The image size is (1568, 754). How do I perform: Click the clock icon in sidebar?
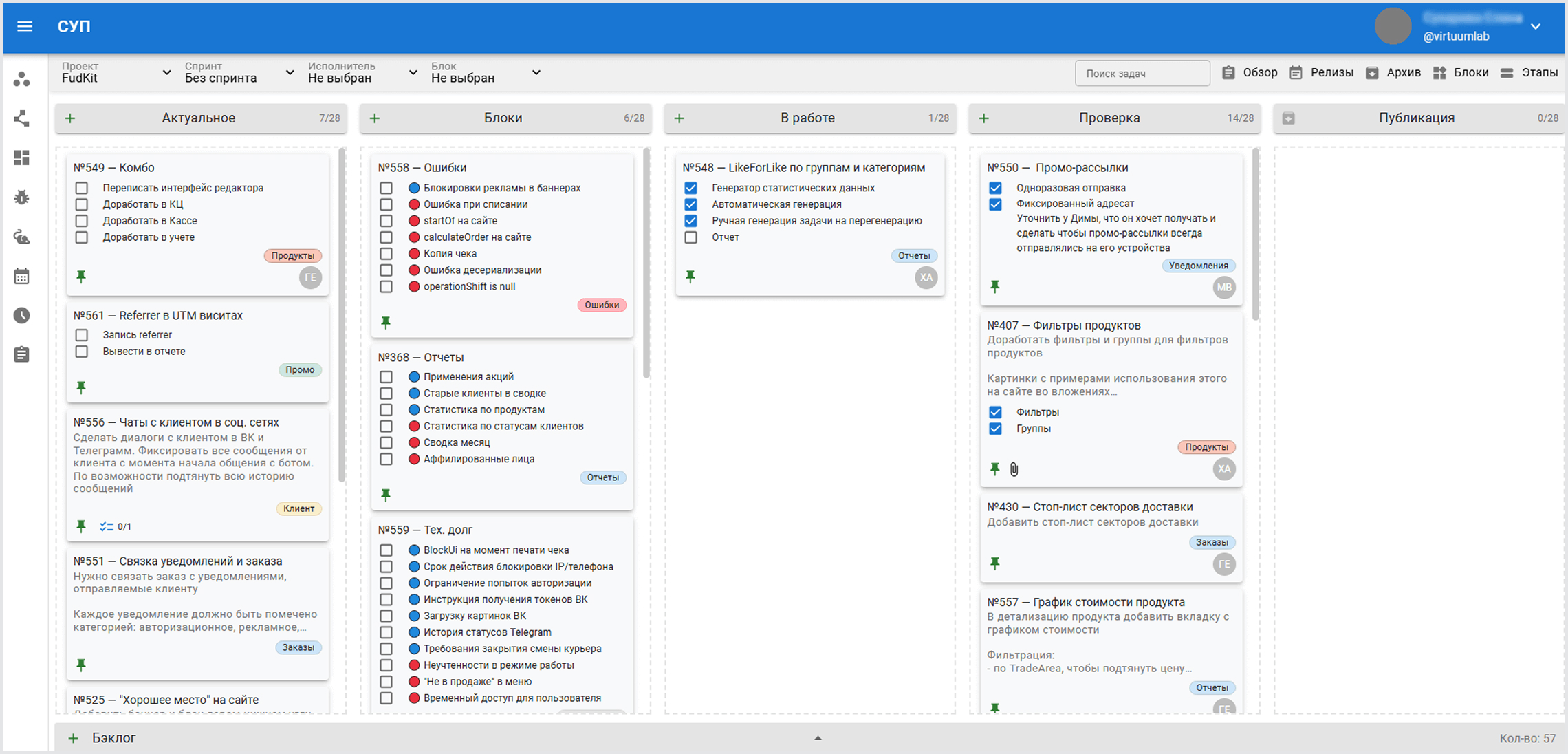(x=22, y=316)
